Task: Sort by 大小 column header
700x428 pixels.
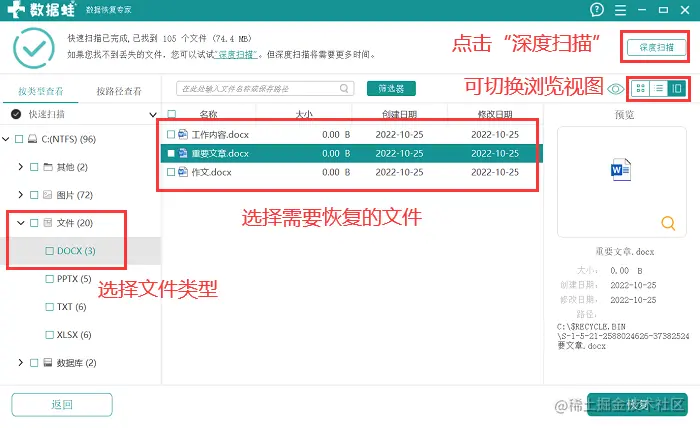Action: [304, 114]
